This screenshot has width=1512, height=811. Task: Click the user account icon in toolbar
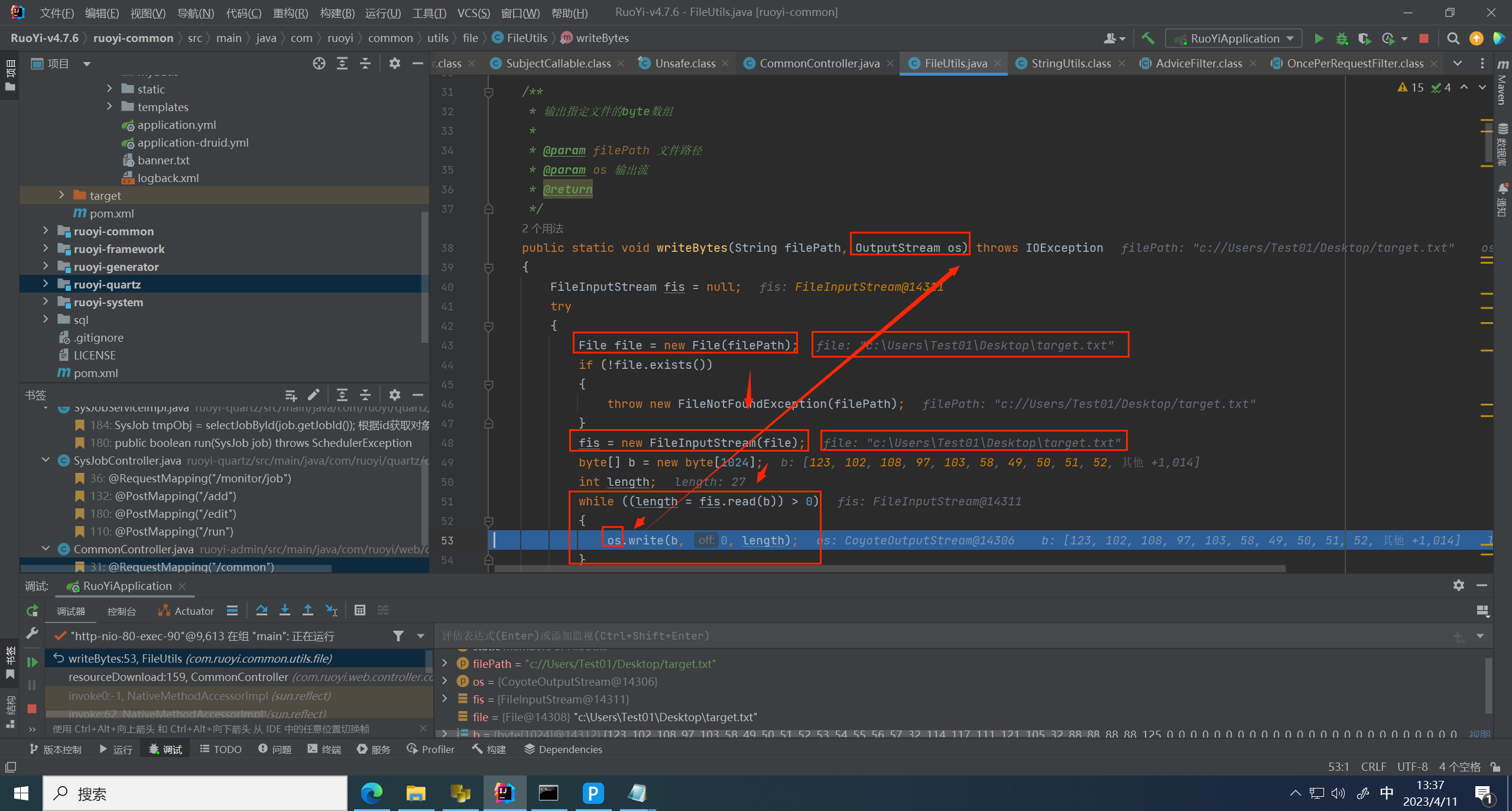(1114, 38)
